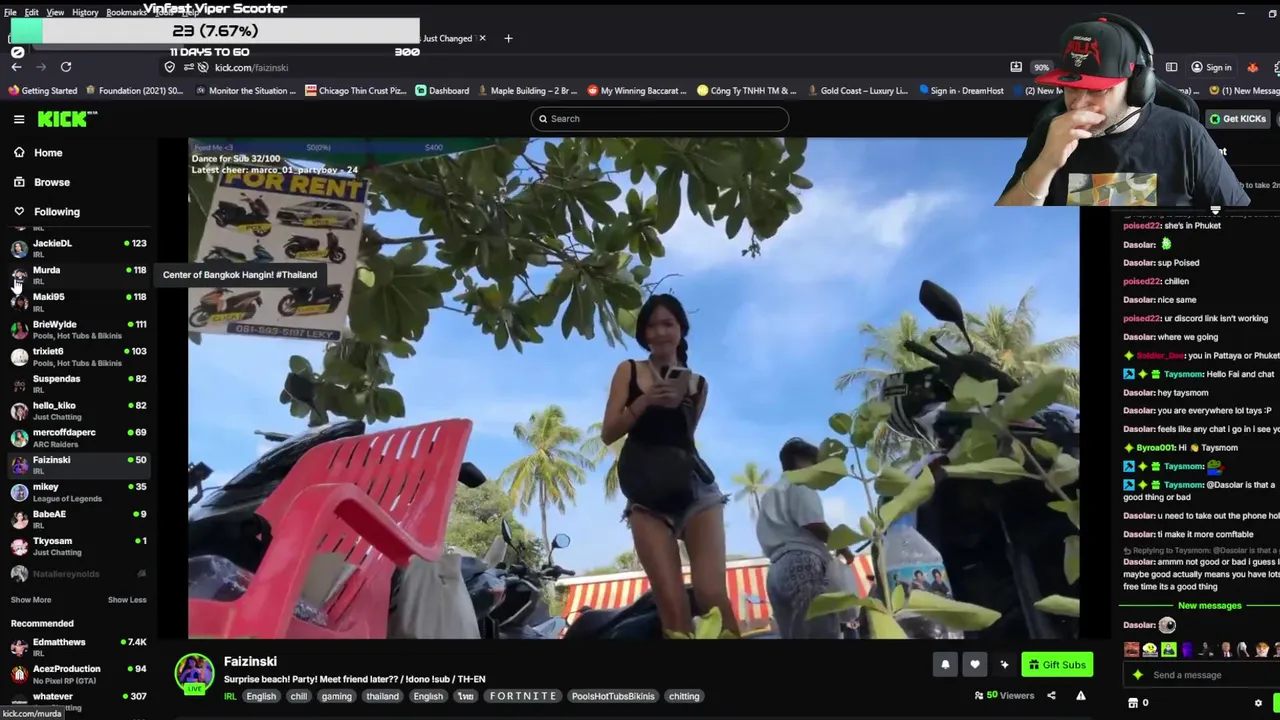Click the Gift Subs button
The height and width of the screenshot is (720, 1280).
tap(1057, 665)
